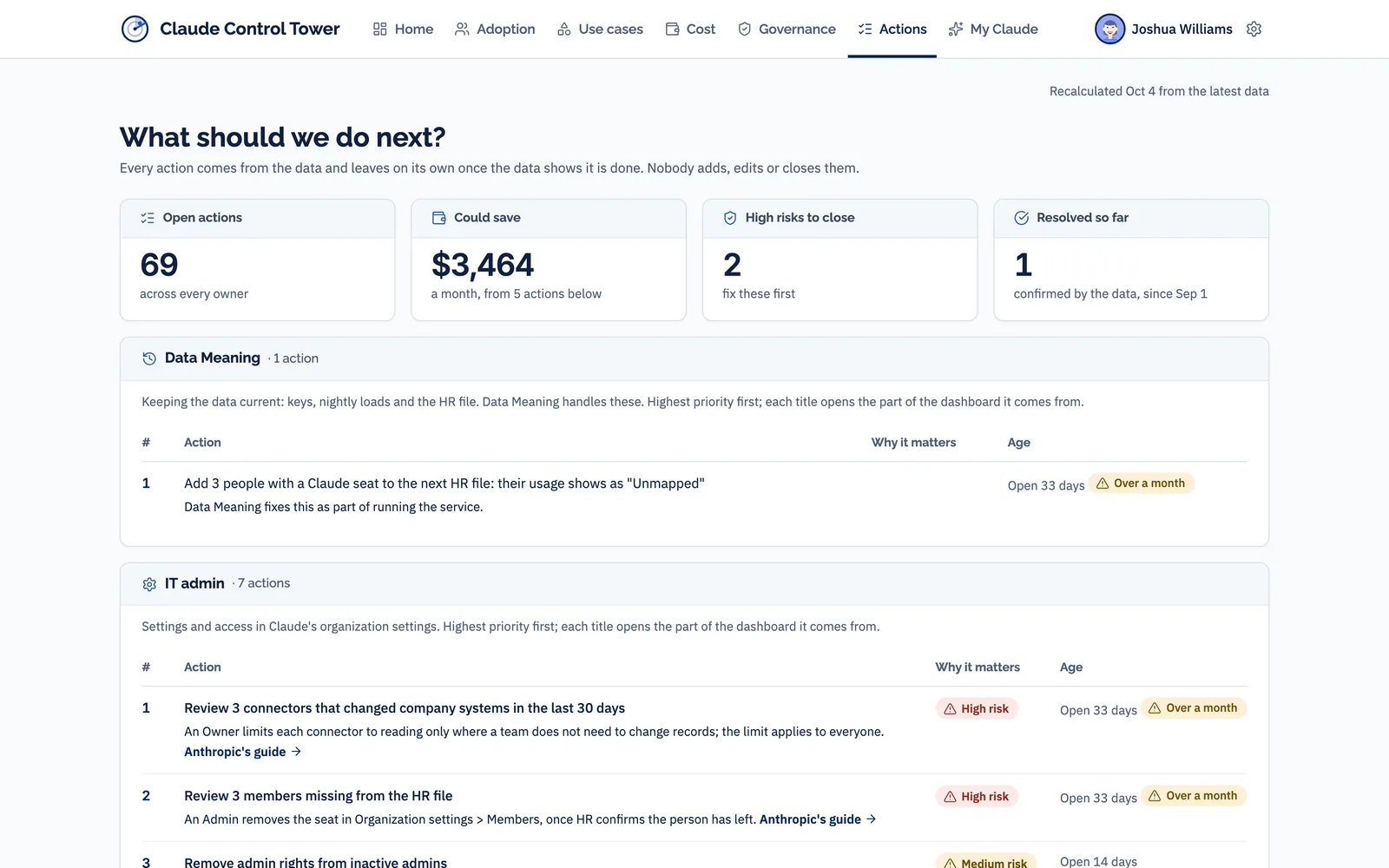Open the "Add 3 people with a Claude seat" action
Viewport: 1389px width, 868px height.
(444, 483)
